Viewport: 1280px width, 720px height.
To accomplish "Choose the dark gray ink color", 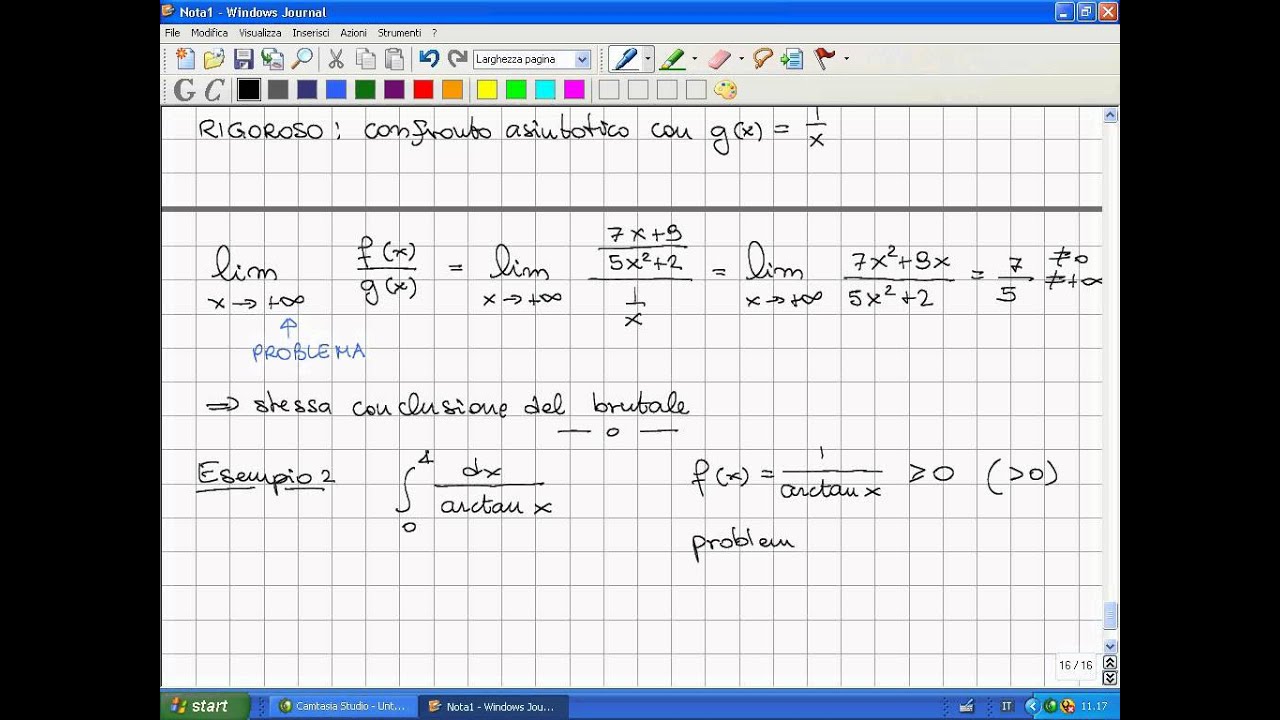I will click(278, 90).
